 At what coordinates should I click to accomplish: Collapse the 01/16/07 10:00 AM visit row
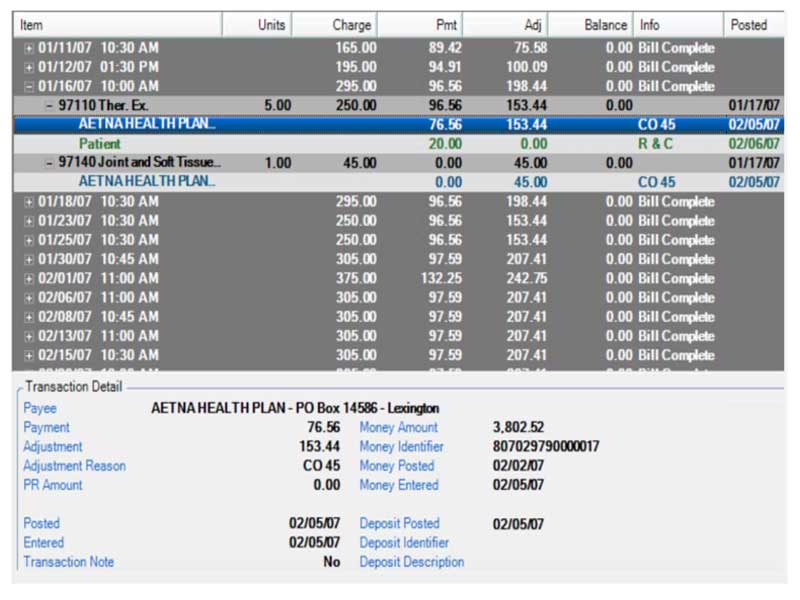point(29,87)
